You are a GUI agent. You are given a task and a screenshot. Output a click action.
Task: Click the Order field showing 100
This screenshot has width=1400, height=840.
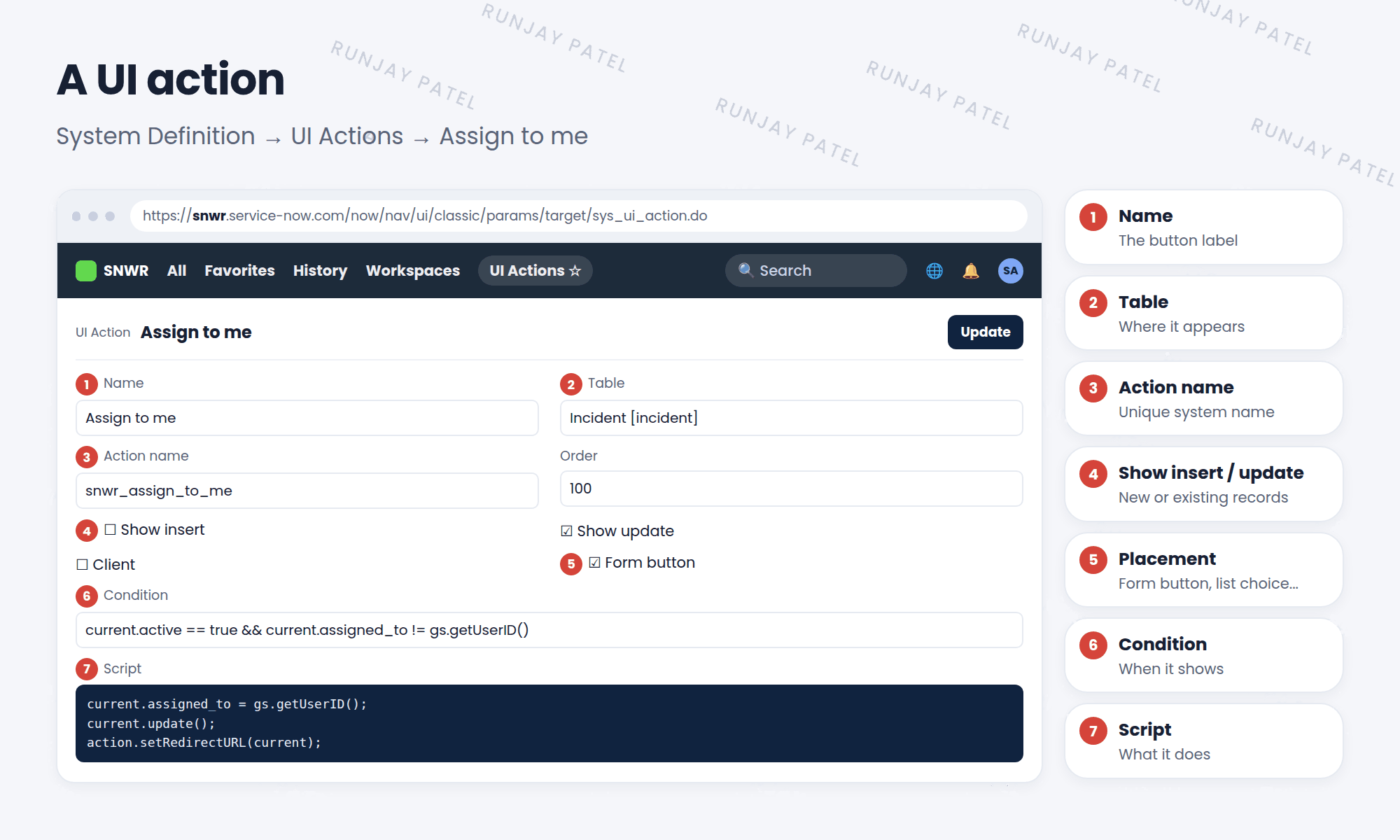click(x=791, y=489)
